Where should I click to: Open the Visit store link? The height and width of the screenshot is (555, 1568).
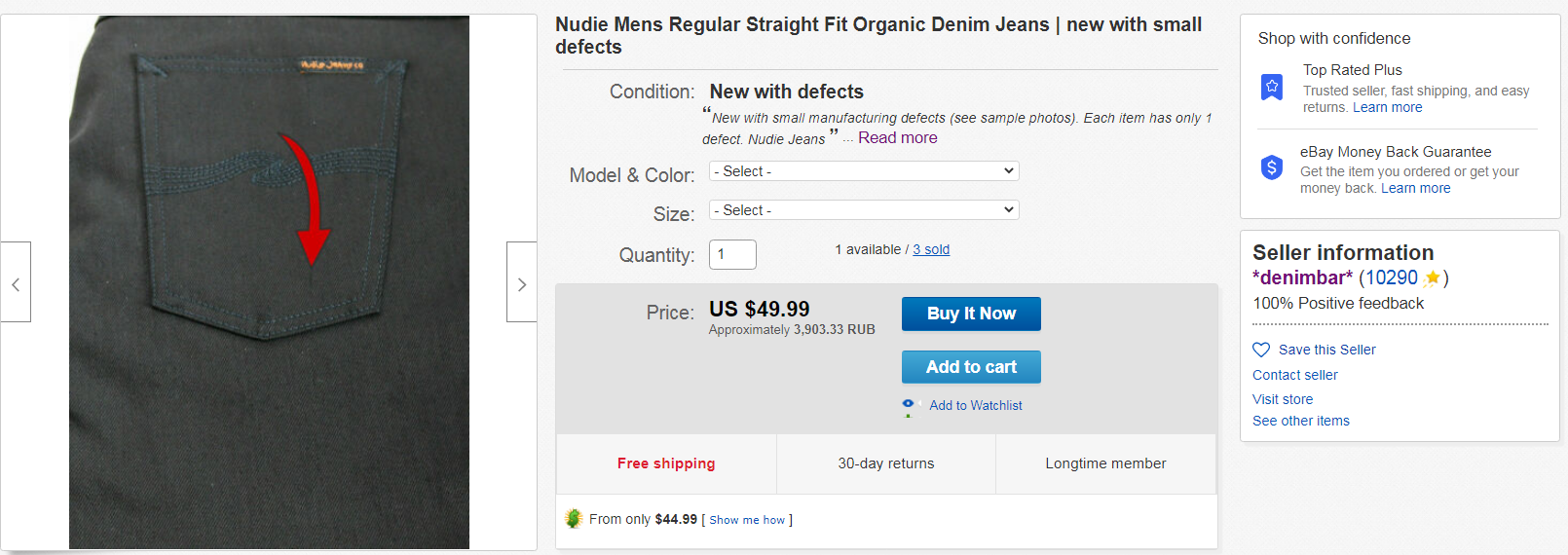tap(1282, 399)
